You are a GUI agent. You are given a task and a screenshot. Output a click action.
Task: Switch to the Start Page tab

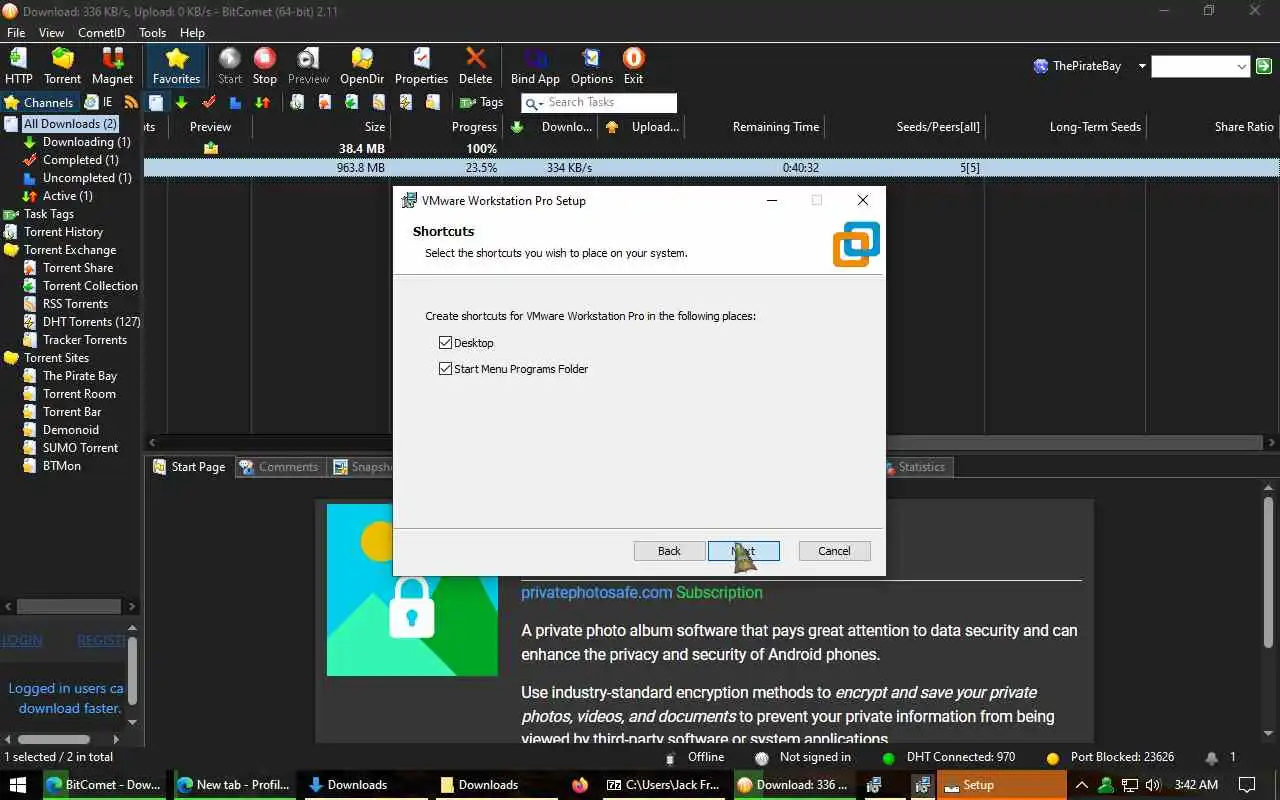coord(189,467)
